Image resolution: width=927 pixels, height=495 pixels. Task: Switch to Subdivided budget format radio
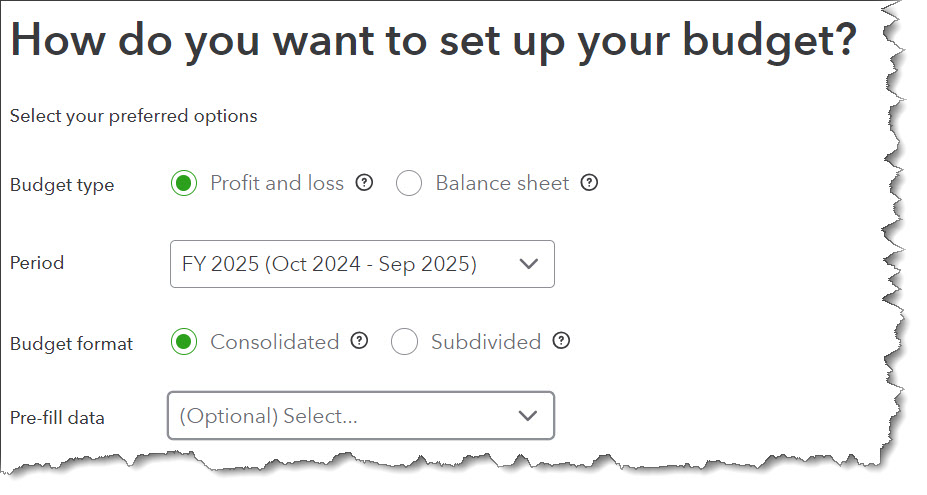click(x=405, y=342)
